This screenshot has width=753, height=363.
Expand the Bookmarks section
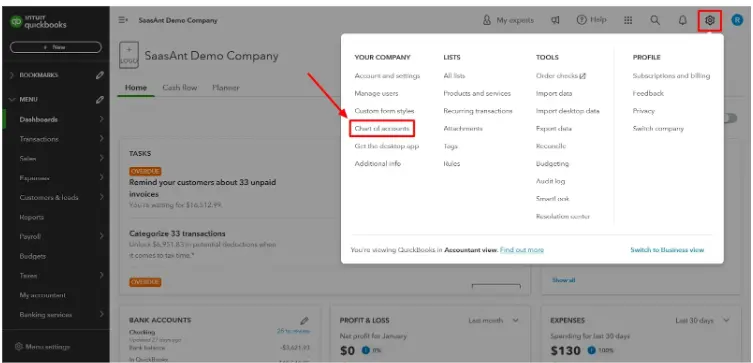pyautogui.click(x=12, y=75)
